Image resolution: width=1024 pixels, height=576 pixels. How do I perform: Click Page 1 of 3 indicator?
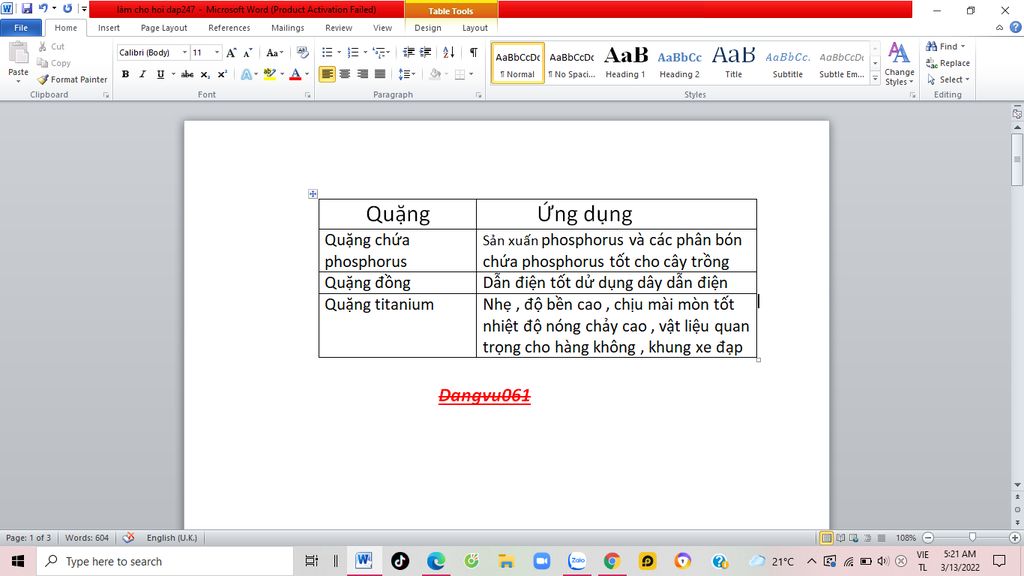coord(28,538)
